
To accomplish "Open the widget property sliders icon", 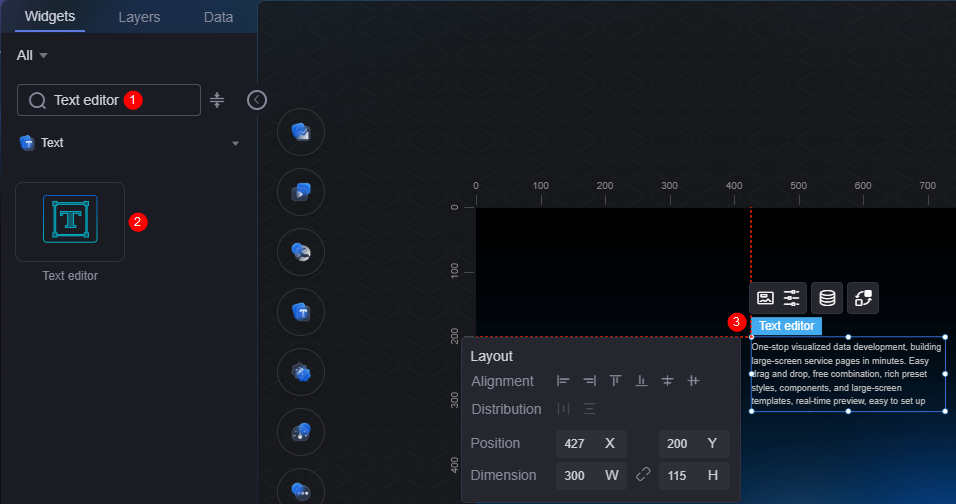I will click(x=791, y=298).
